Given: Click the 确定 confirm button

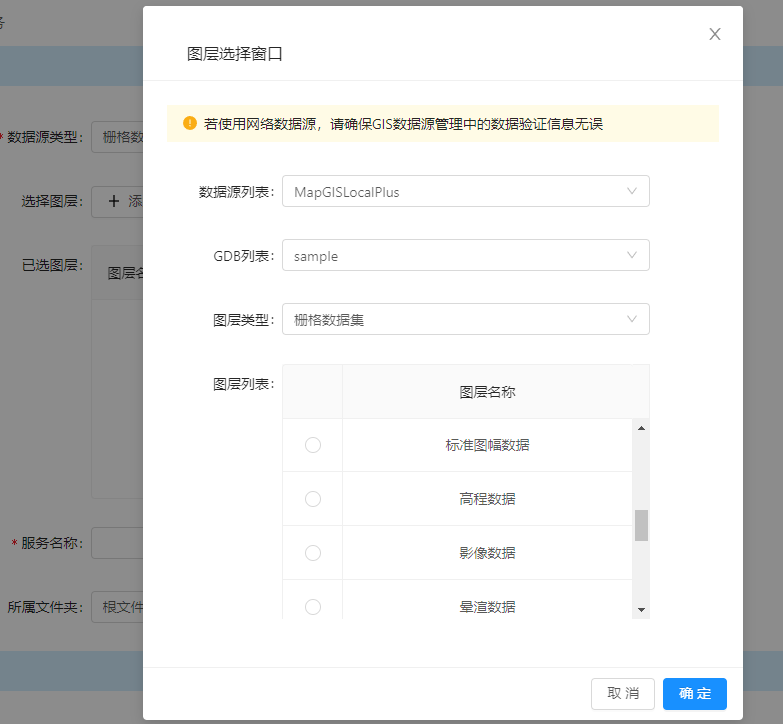Looking at the screenshot, I should [694, 694].
